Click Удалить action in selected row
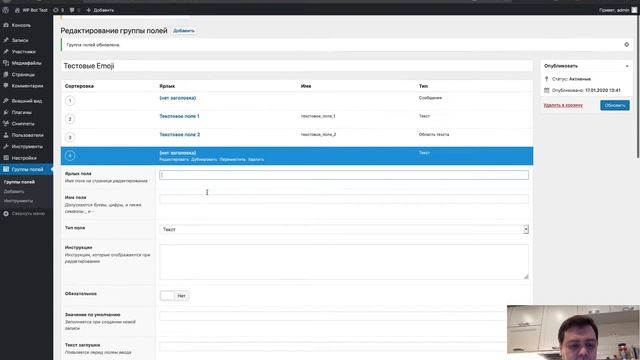 (x=256, y=160)
